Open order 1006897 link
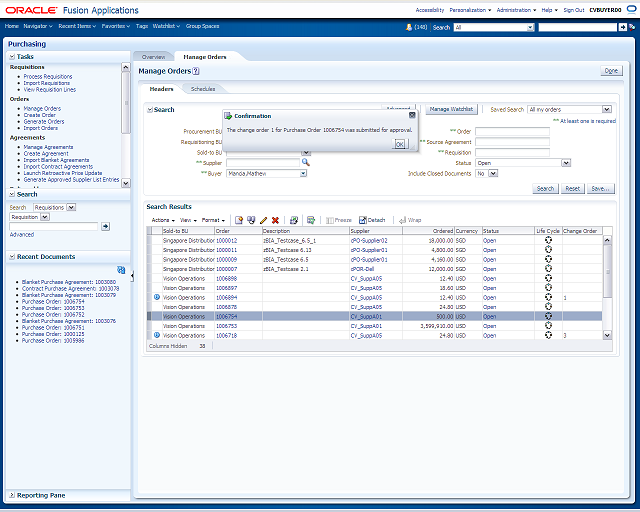 227,288
